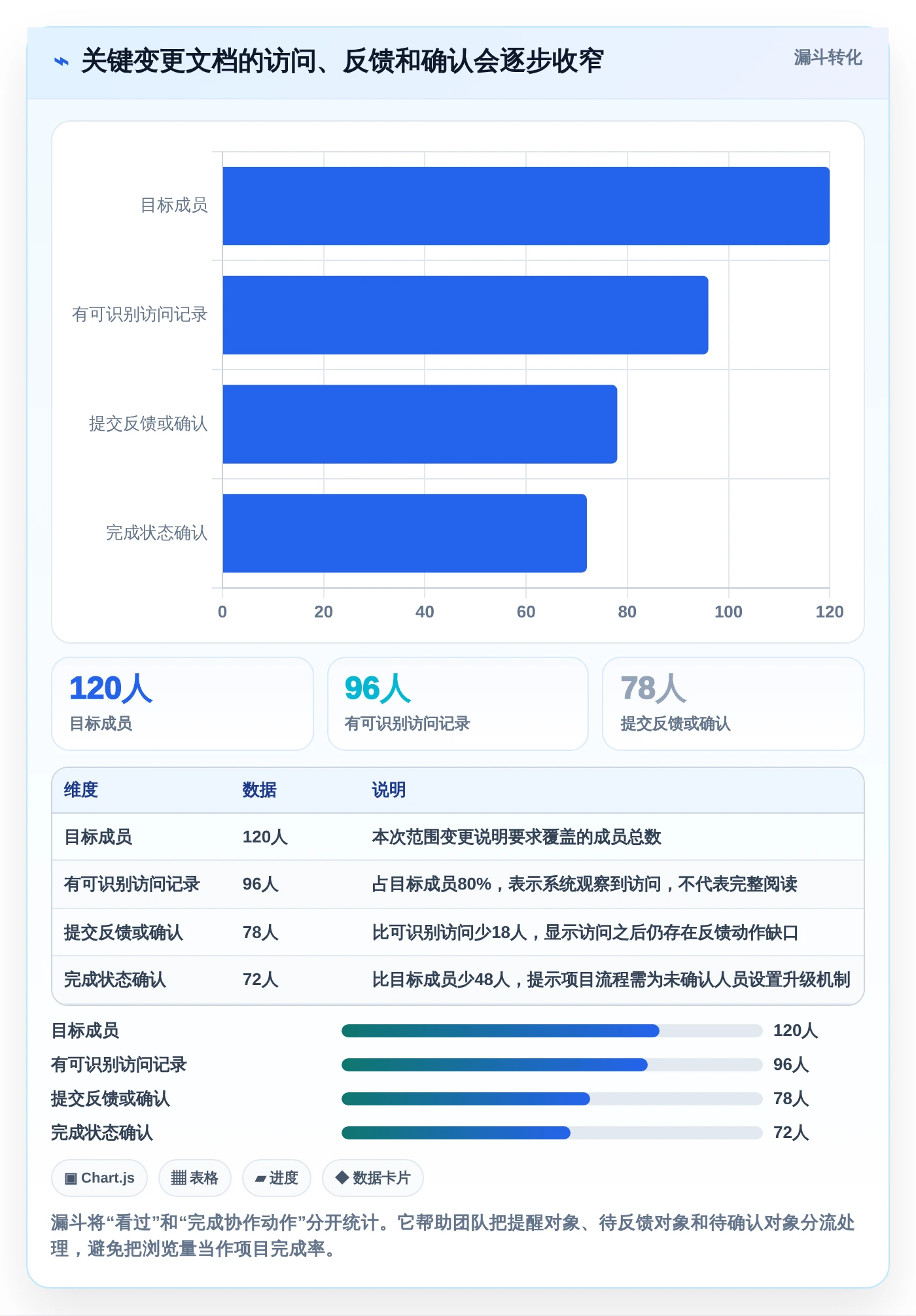916x1316 pixels.
Task: Click the 数据 column header
Action: (260, 789)
